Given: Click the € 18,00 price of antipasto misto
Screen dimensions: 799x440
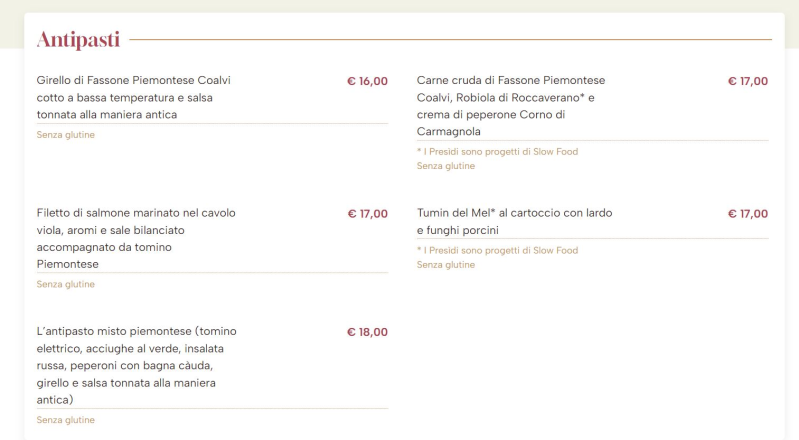Looking at the screenshot, I should coord(367,332).
